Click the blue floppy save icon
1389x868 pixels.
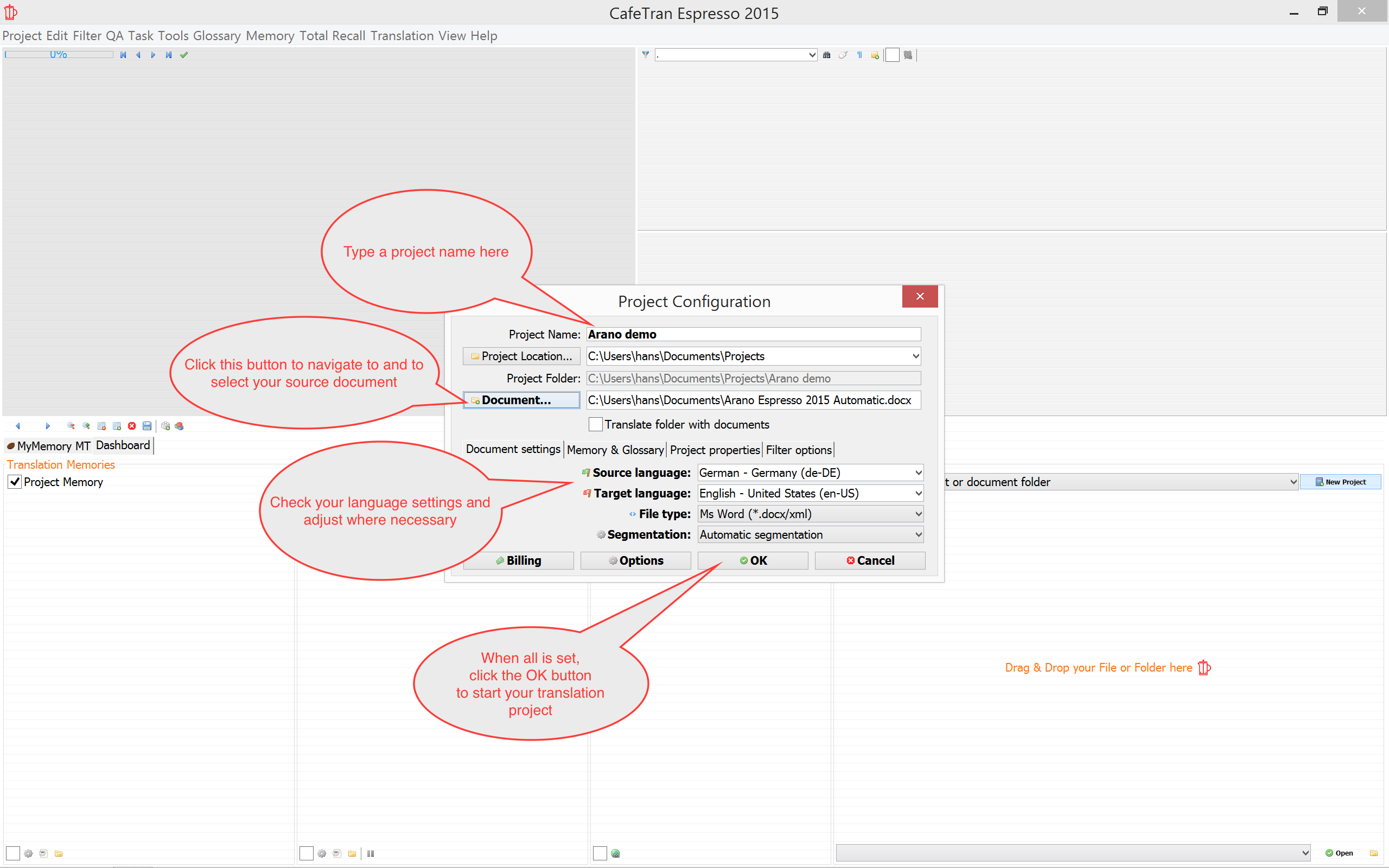pos(147,426)
